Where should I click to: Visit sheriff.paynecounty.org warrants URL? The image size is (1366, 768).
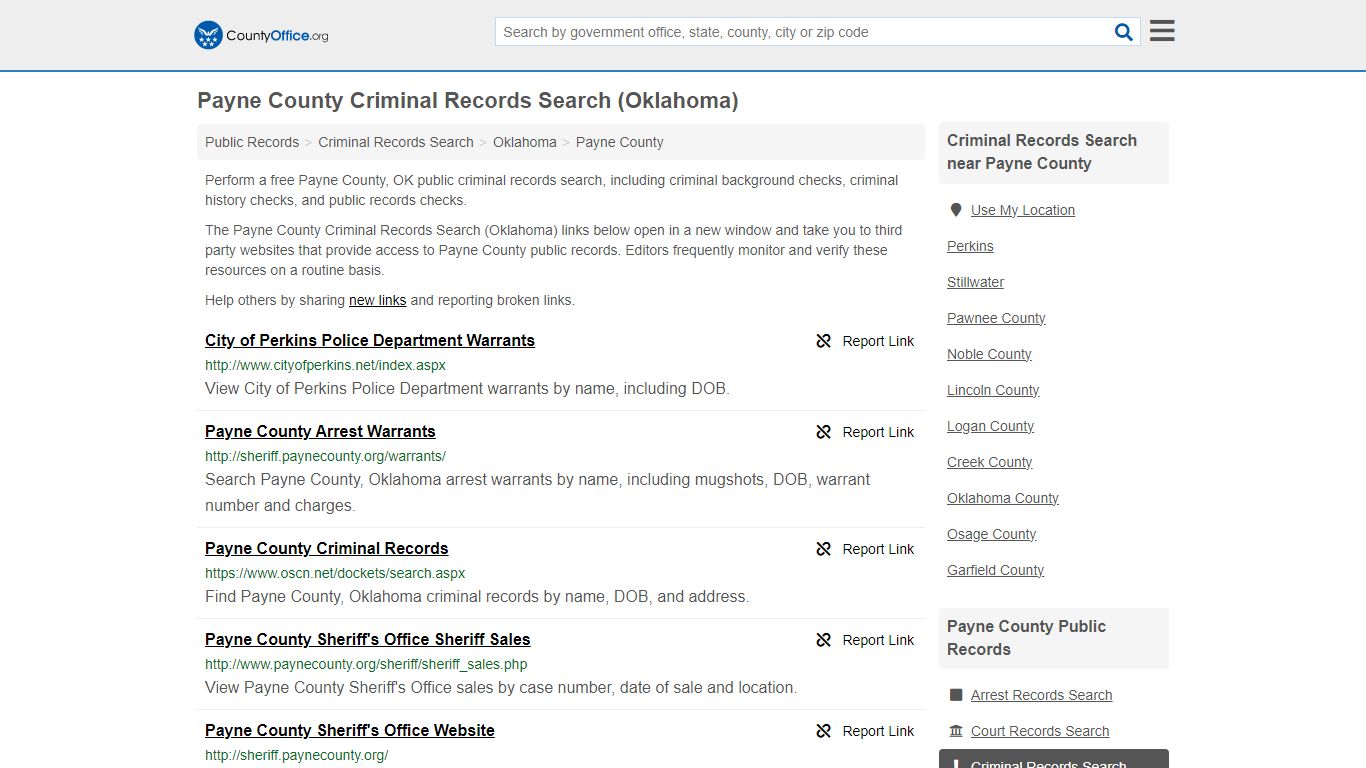pyautogui.click(x=325, y=456)
